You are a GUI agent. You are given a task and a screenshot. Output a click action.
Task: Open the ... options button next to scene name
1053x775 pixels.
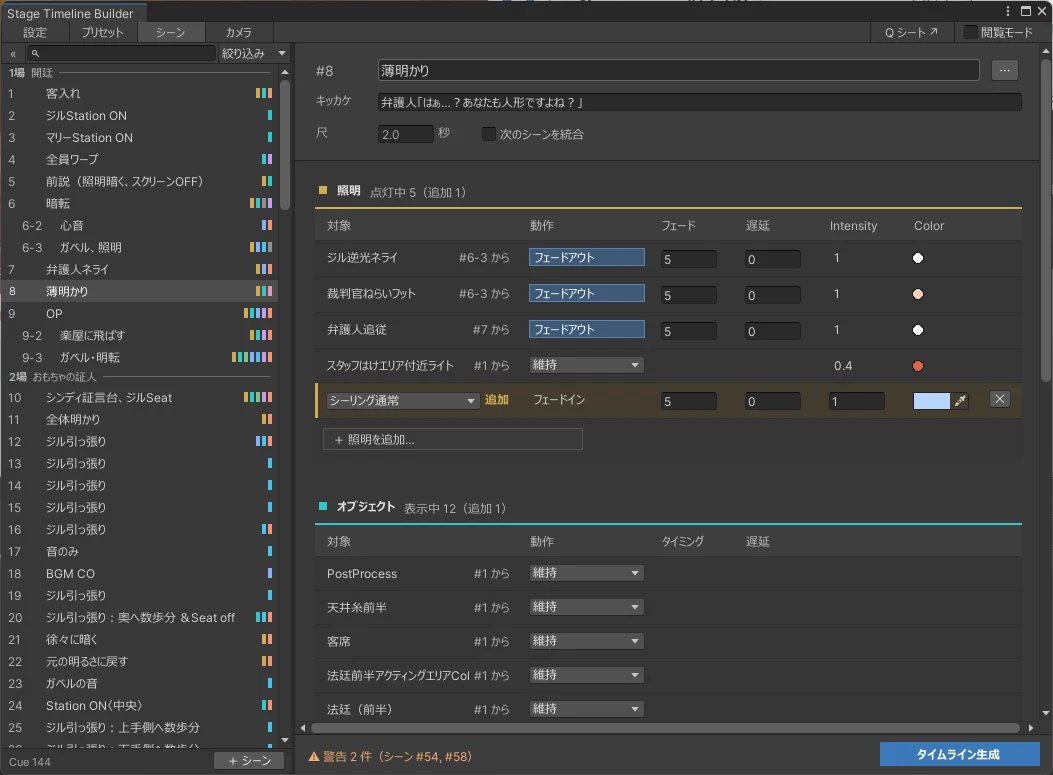point(1005,71)
